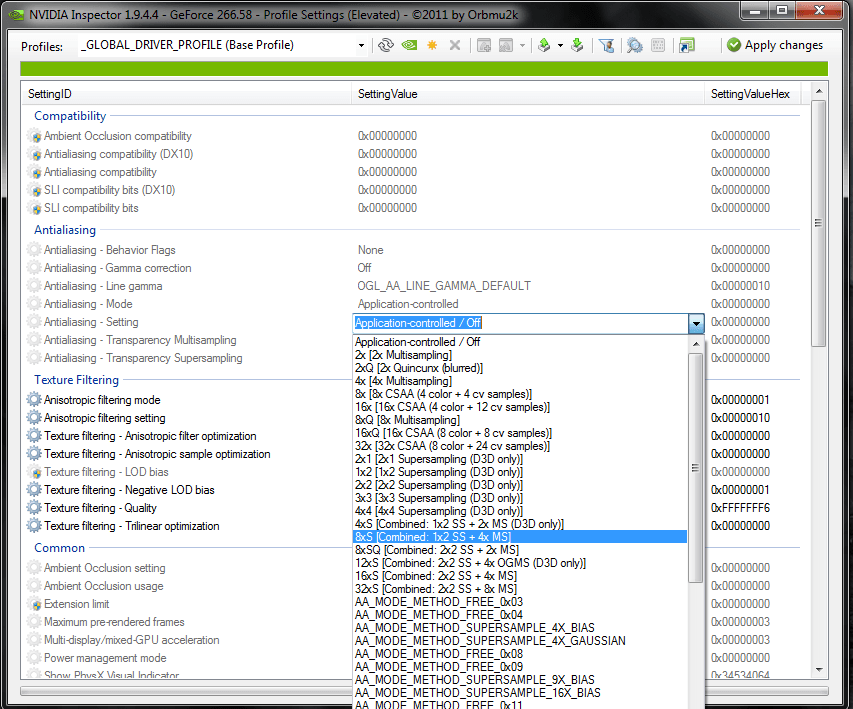
Task: Click the shield icon beside Texture filtering - LOD bias
Action: [x=35, y=472]
